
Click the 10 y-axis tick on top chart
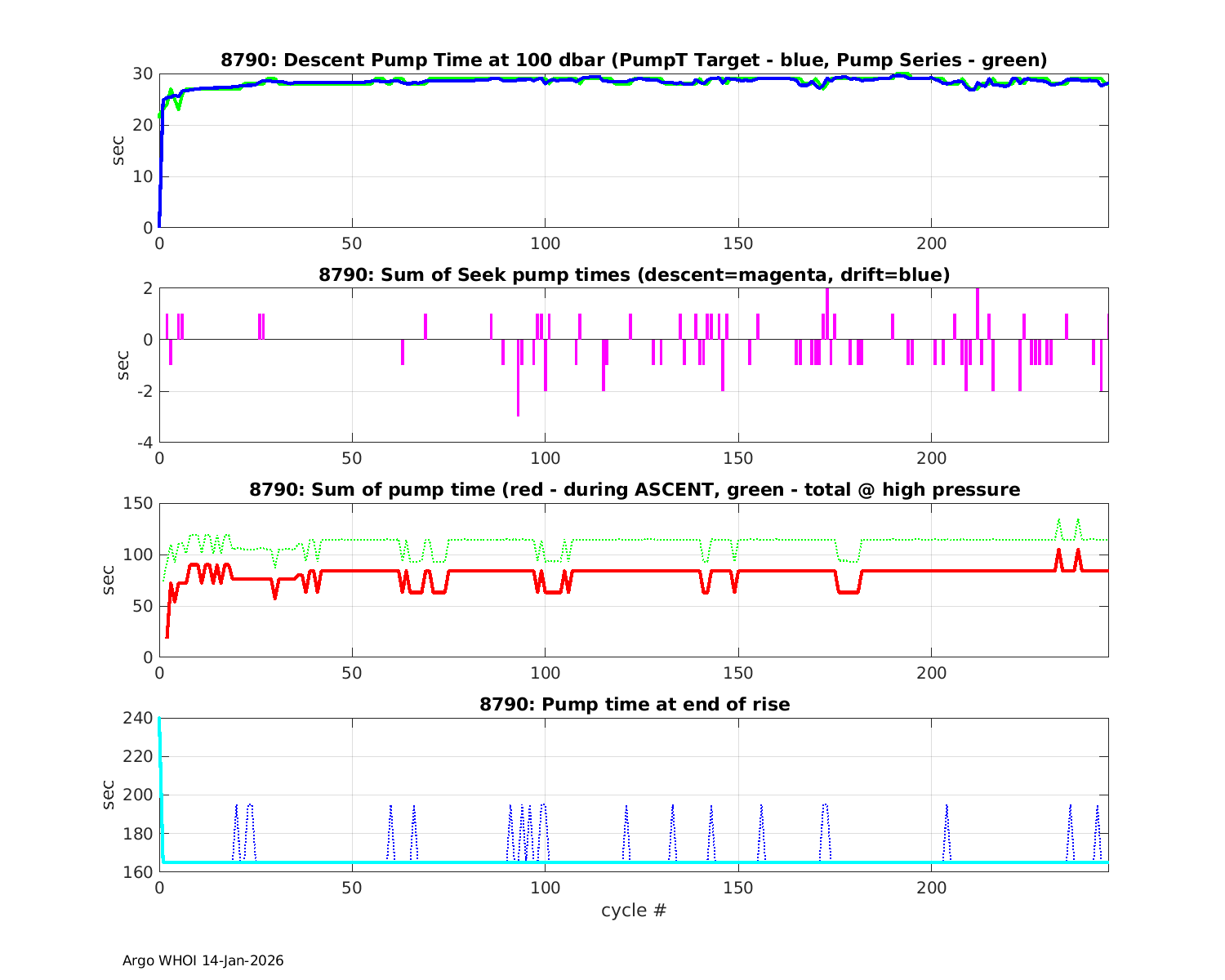143,176
